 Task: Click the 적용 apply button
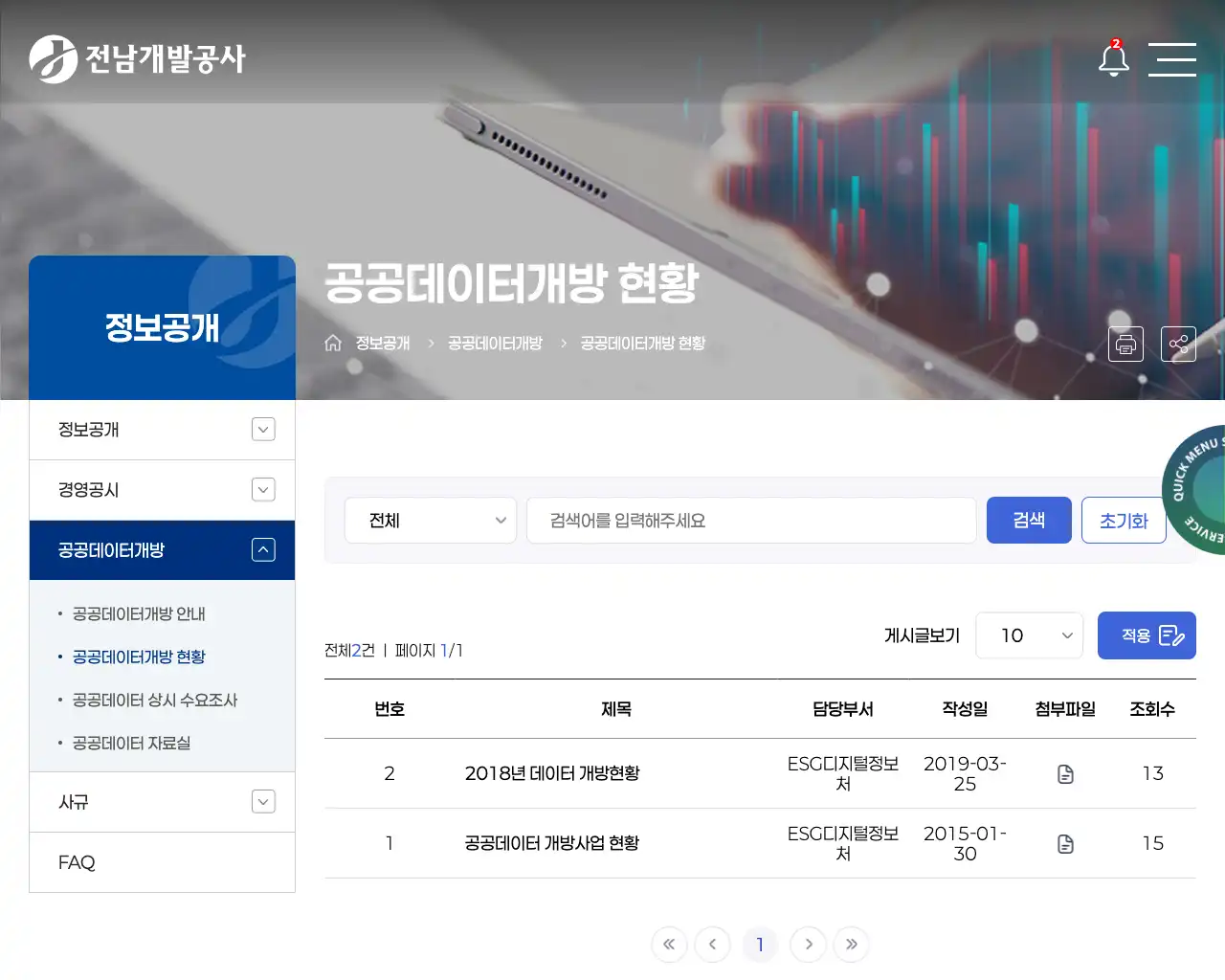(x=1147, y=635)
